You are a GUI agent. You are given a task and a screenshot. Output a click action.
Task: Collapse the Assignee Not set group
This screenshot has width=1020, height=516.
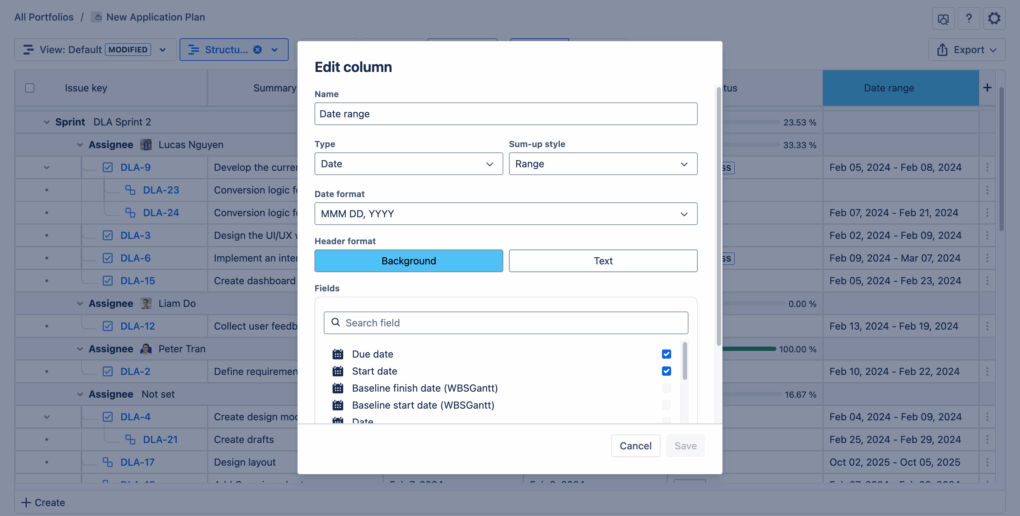point(80,394)
